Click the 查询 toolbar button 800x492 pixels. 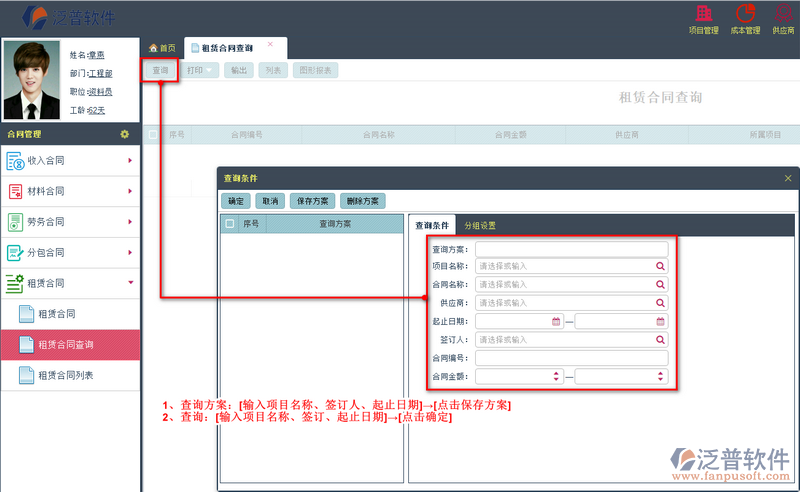pos(160,70)
